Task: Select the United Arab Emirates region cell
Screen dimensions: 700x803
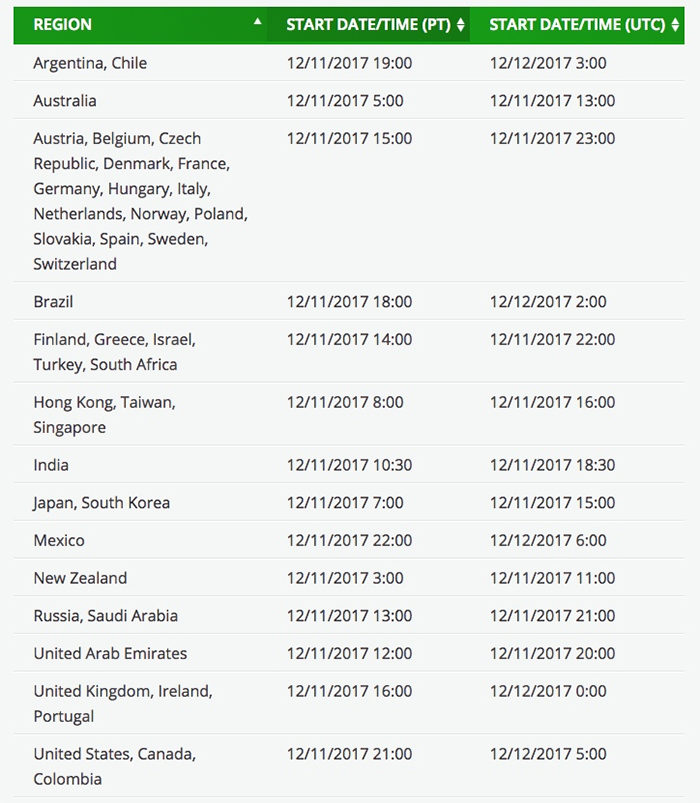Action: (110, 653)
